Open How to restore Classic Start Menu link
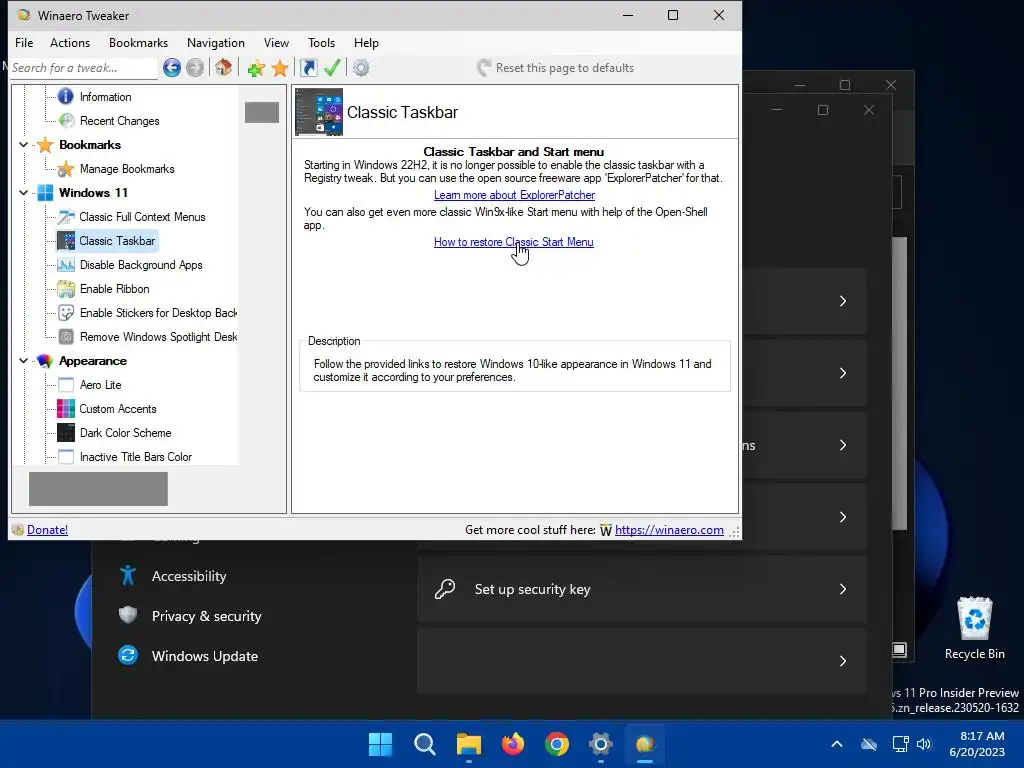This screenshot has width=1024, height=768. tap(513, 242)
